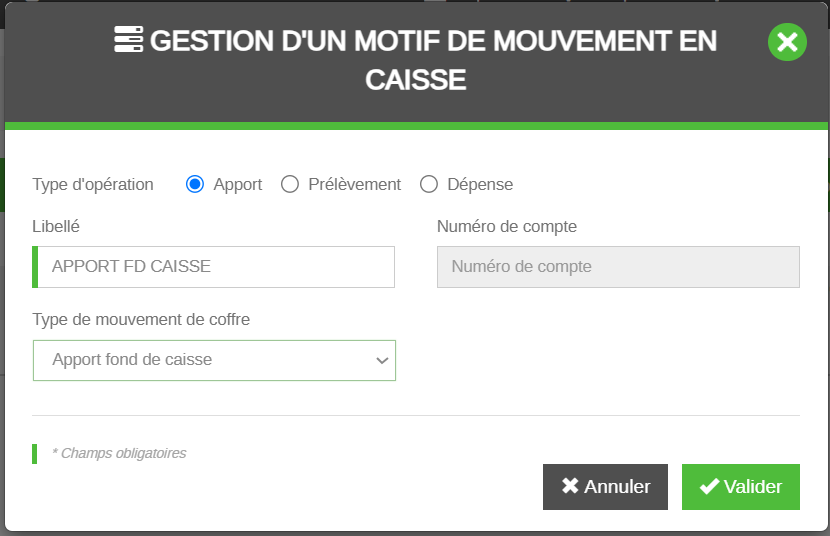This screenshot has height=536, width=830.
Task: Click the Dépense option label text
Action: [480, 184]
